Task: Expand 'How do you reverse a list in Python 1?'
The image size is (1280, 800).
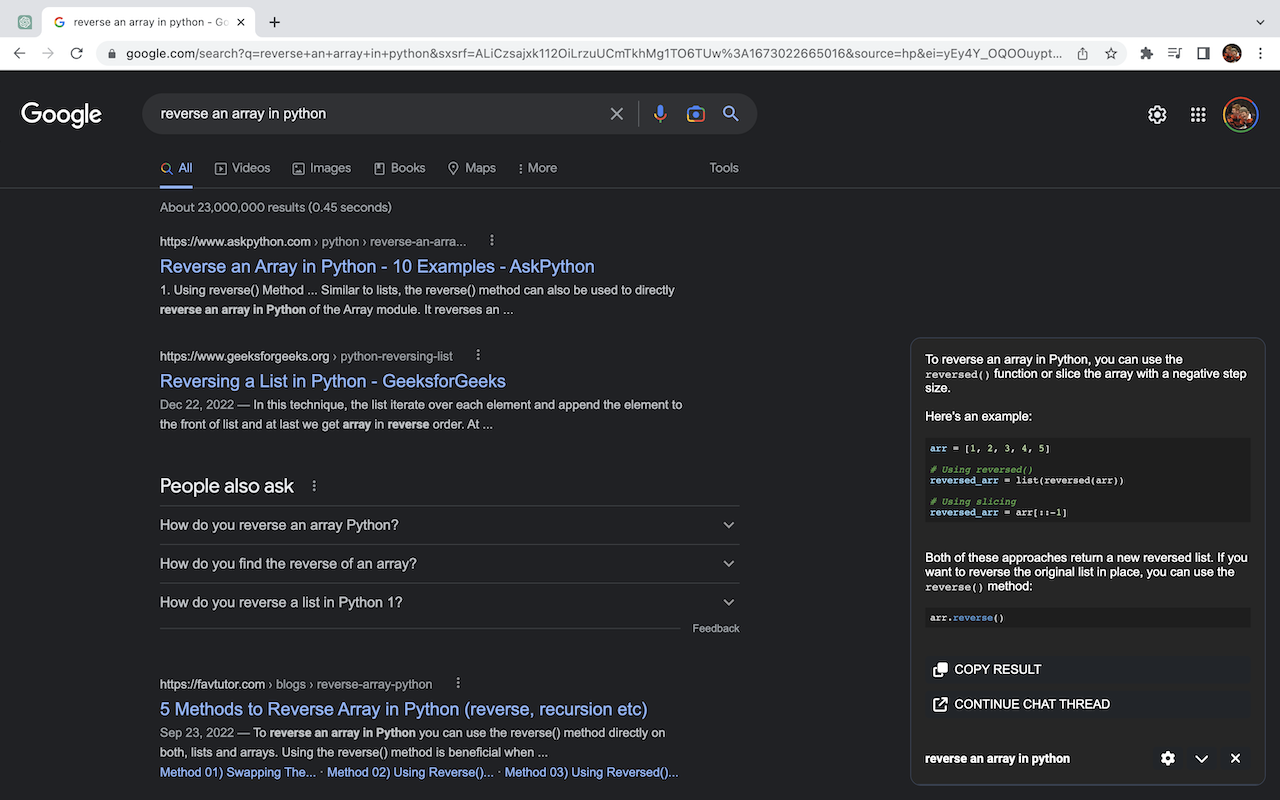Action: (x=450, y=602)
